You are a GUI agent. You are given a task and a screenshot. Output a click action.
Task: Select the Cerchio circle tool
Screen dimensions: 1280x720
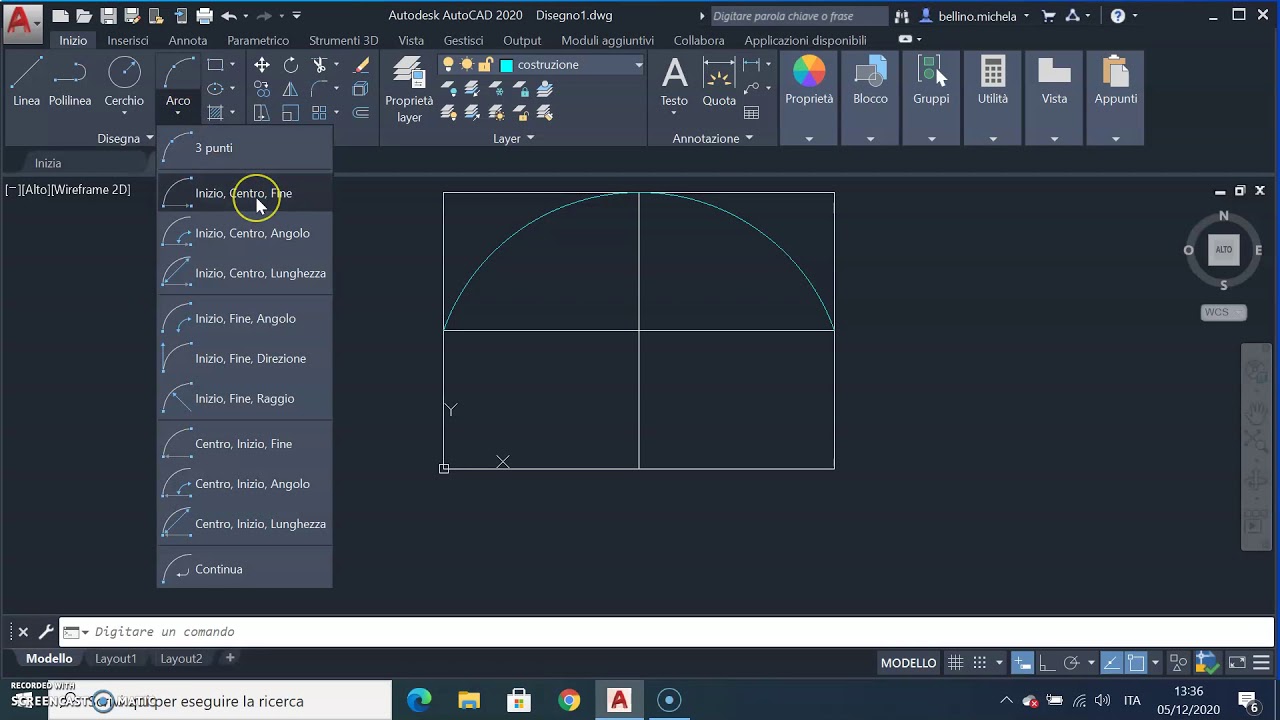[x=124, y=81]
